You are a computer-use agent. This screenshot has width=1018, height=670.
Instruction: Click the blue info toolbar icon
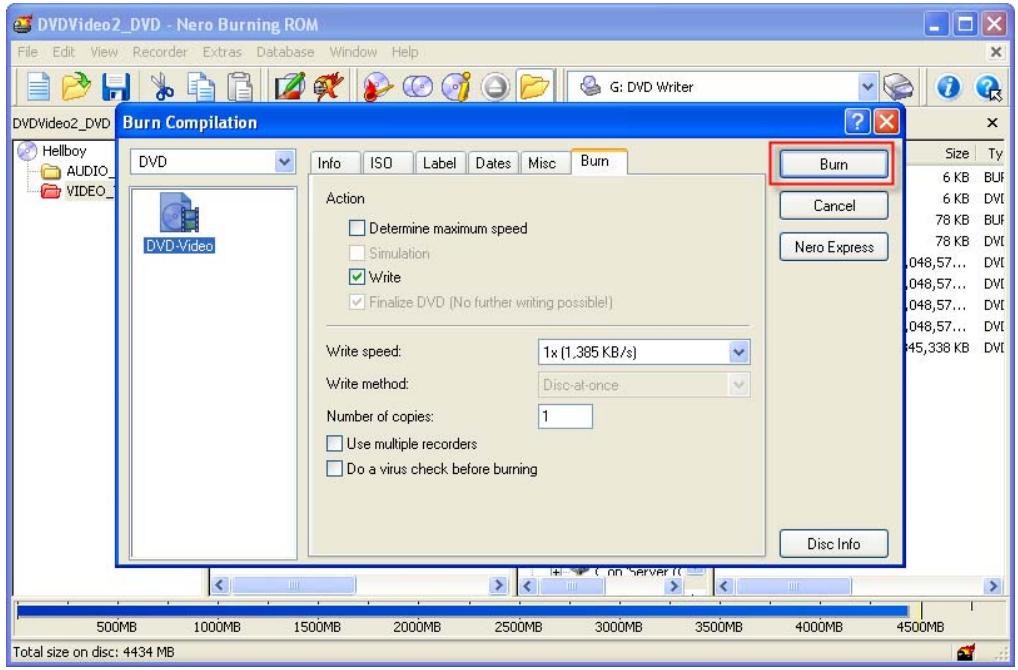point(949,87)
